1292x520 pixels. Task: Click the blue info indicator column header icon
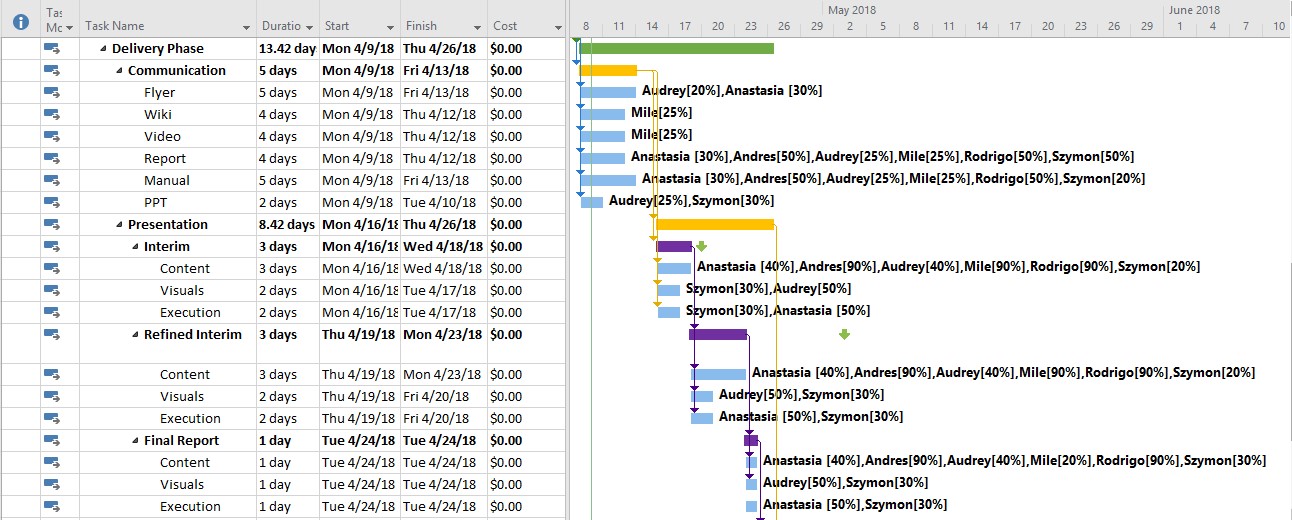tap(20, 19)
